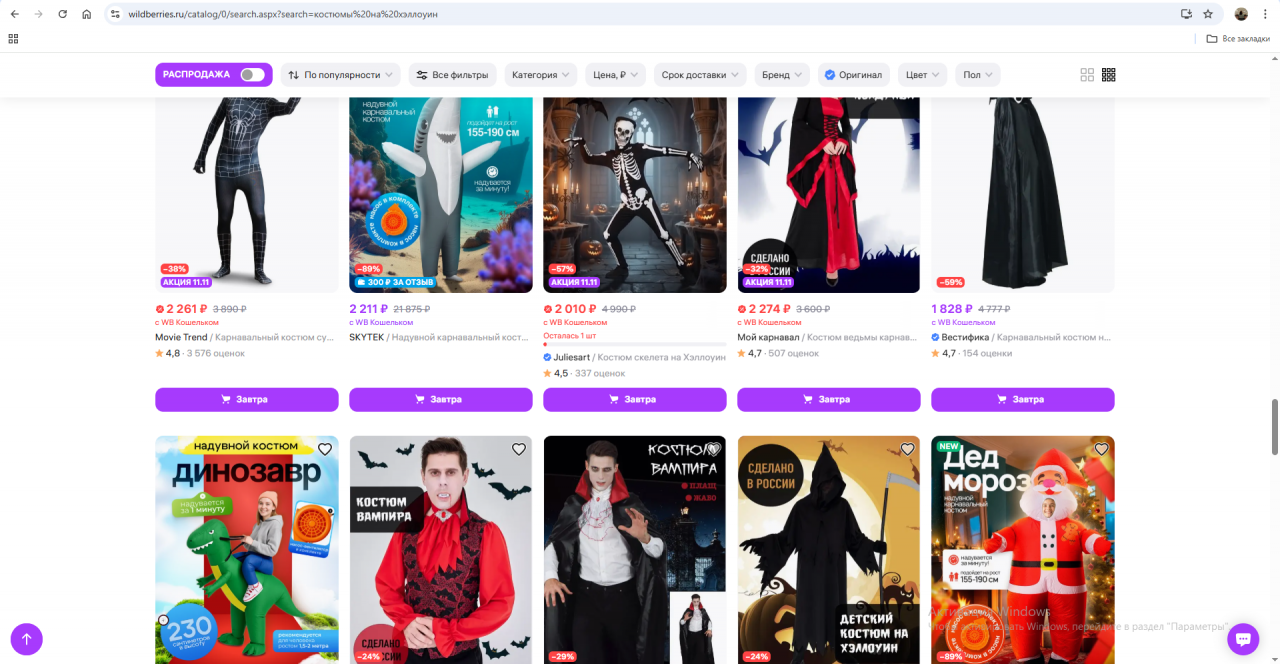
Task: Open the Все фильтры panel
Action: [x=452, y=75]
